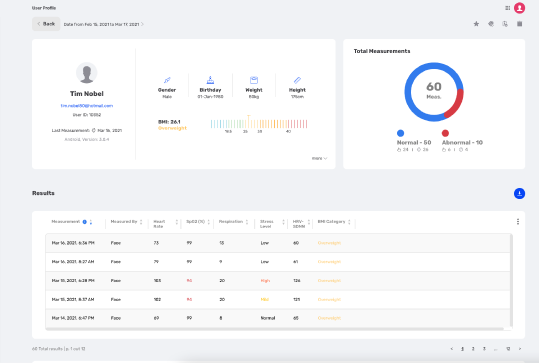Image resolution: width=539 pixels, height=363 pixels.
Task: Select results page 1
Action: click(x=462, y=349)
